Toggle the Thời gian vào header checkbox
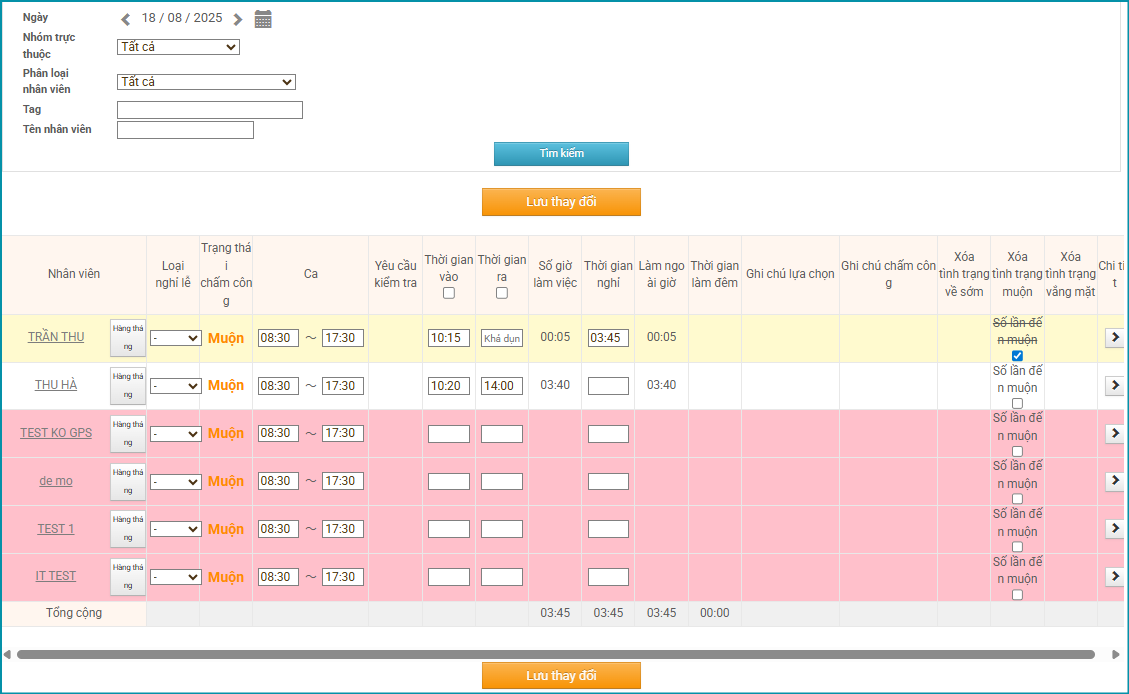Viewport: 1129px width, 694px height. (x=449, y=293)
